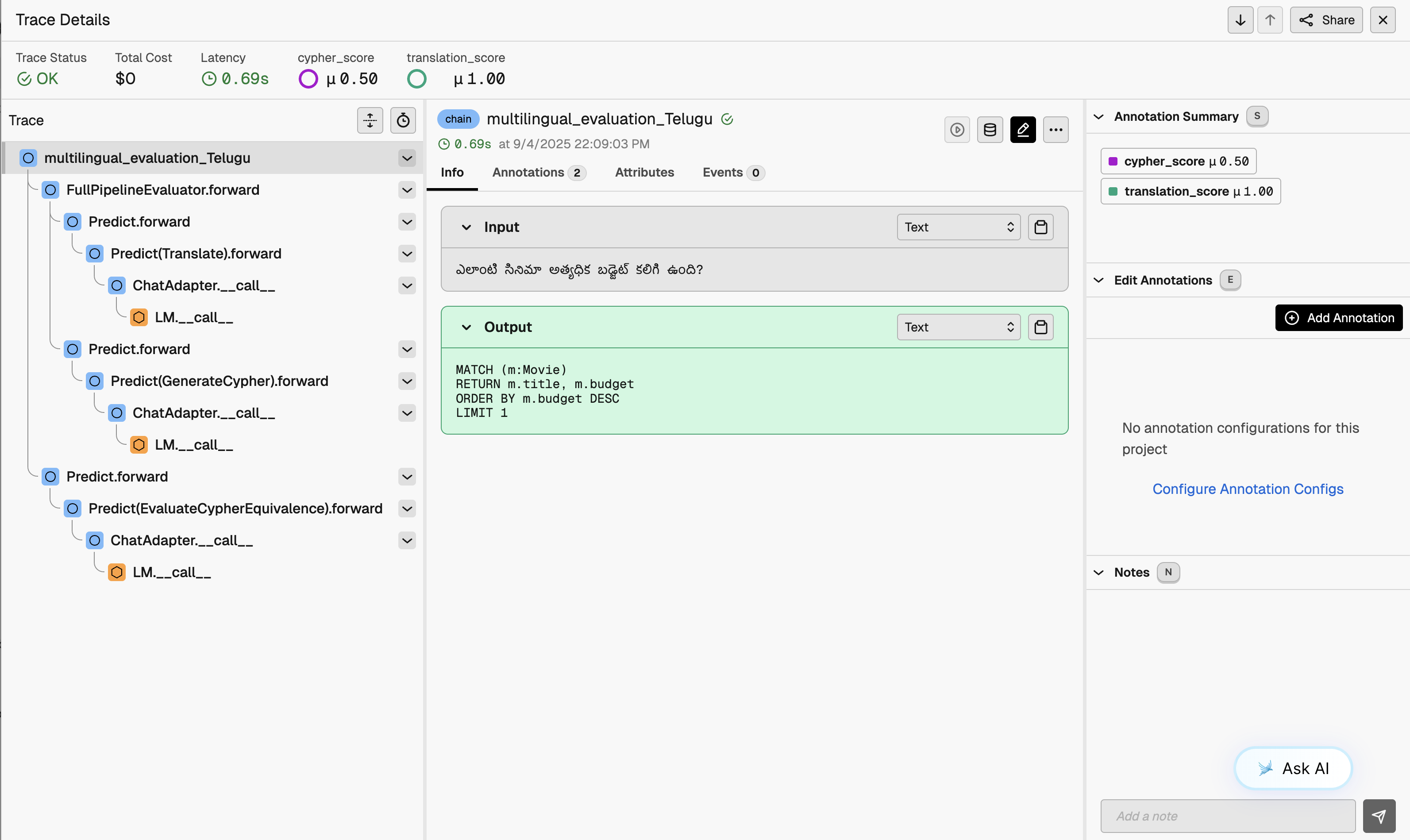
Task: Click the playground replay span icon
Action: click(957, 130)
